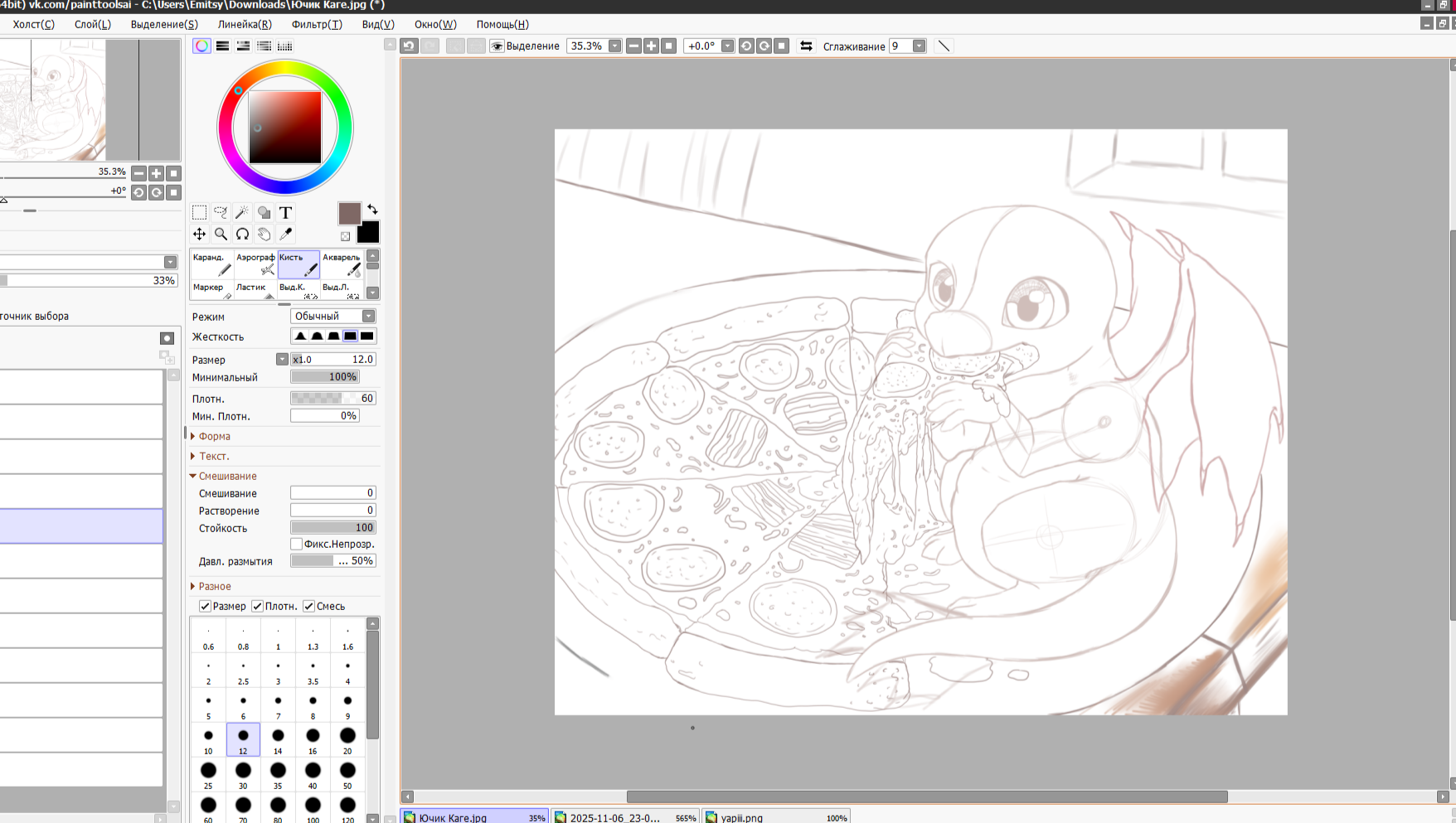Toggle the RGB slider panel
Viewport: 1456px width, 823px height.
[x=222, y=46]
